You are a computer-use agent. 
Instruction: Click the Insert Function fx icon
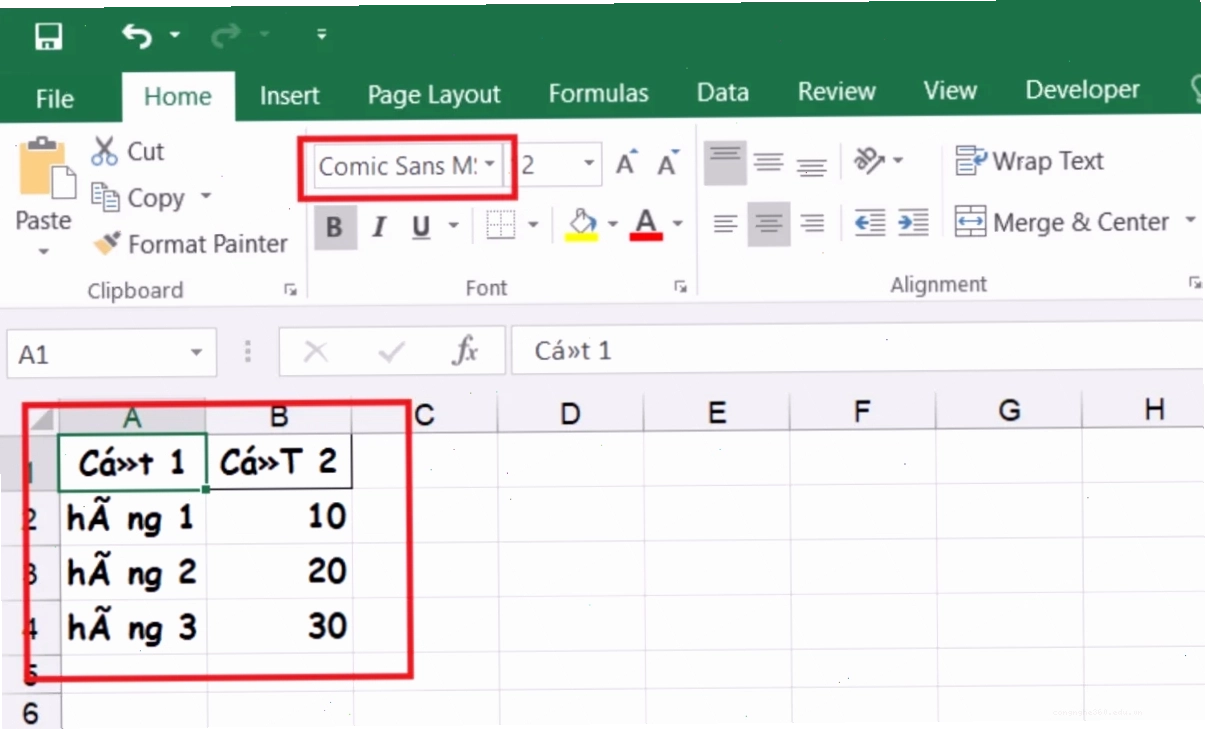point(465,350)
